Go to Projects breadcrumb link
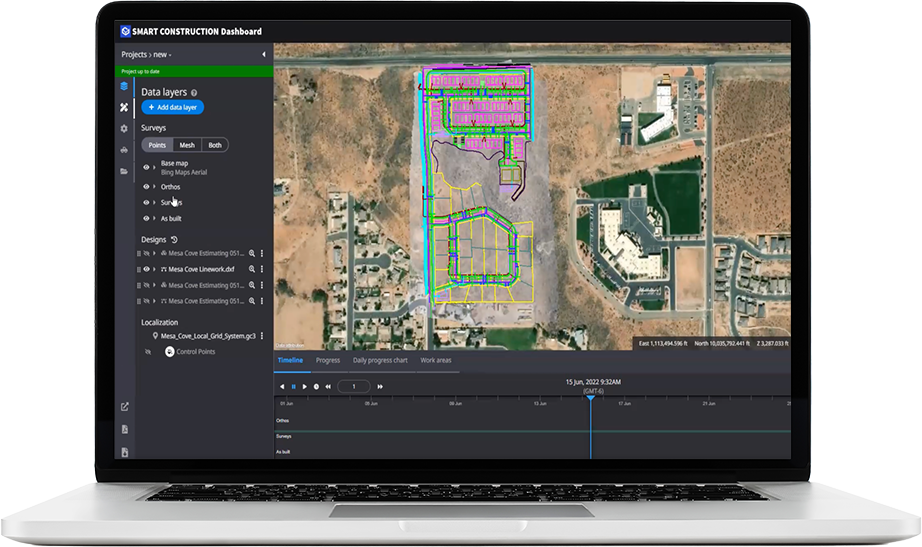 (134, 55)
